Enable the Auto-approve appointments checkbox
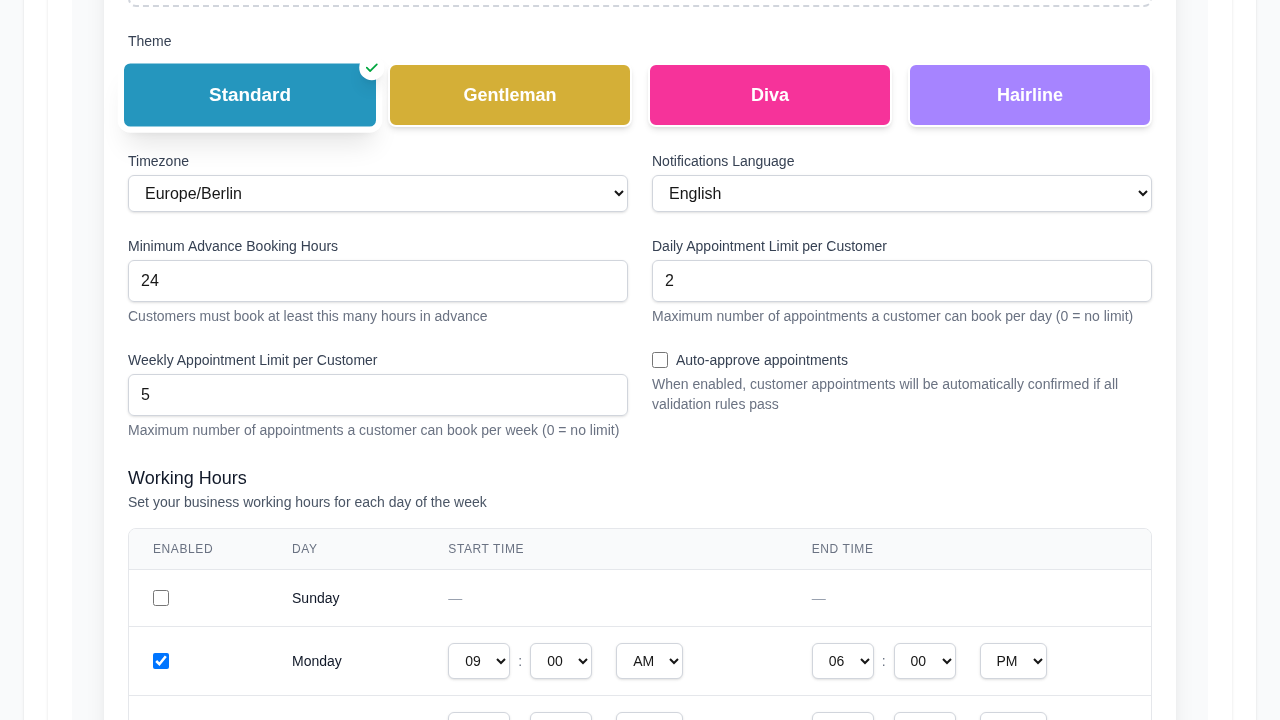1280x720 pixels. pyautogui.click(x=660, y=360)
